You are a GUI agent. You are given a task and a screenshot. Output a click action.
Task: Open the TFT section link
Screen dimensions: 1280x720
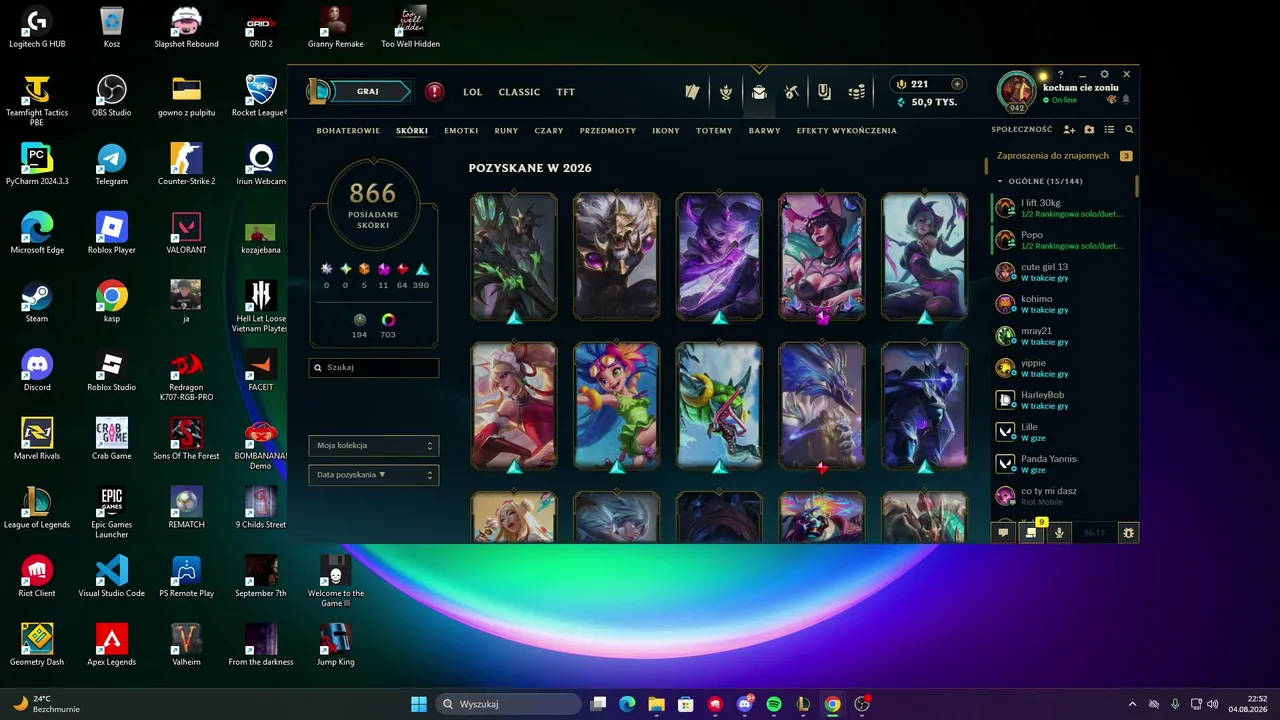566,92
